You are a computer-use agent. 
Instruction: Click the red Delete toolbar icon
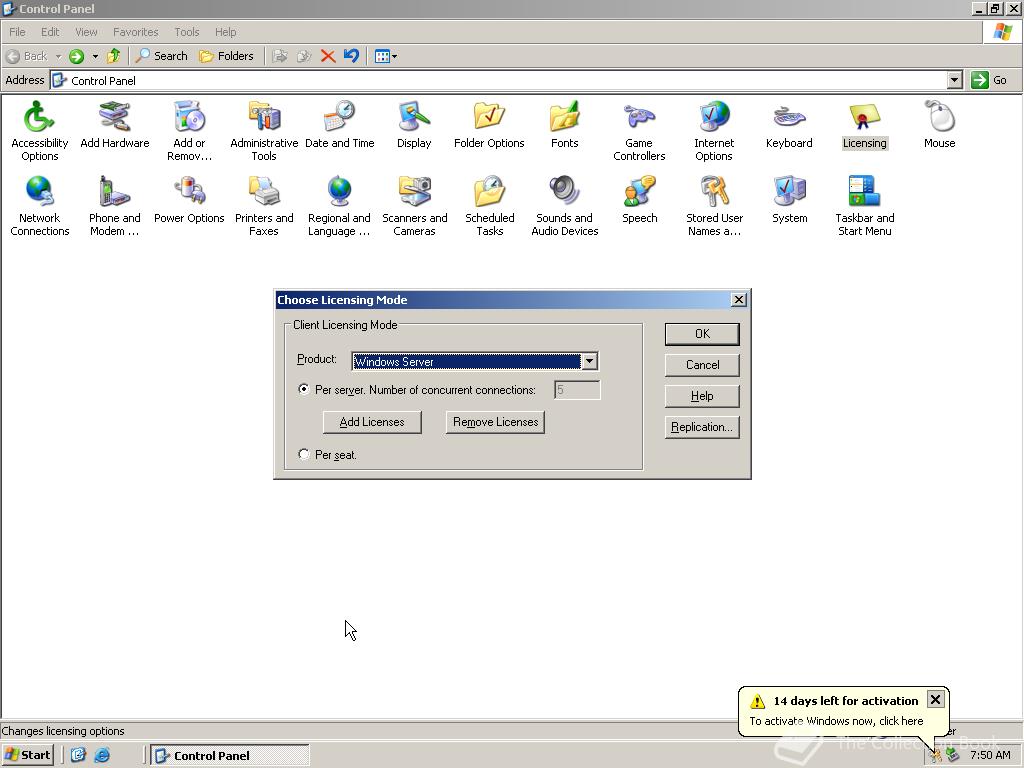[x=328, y=56]
